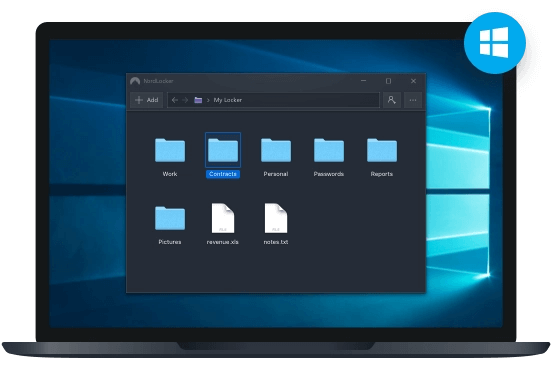Open the three-dot more options menu
The width and height of the screenshot is (552, 380).
[413, 100]
